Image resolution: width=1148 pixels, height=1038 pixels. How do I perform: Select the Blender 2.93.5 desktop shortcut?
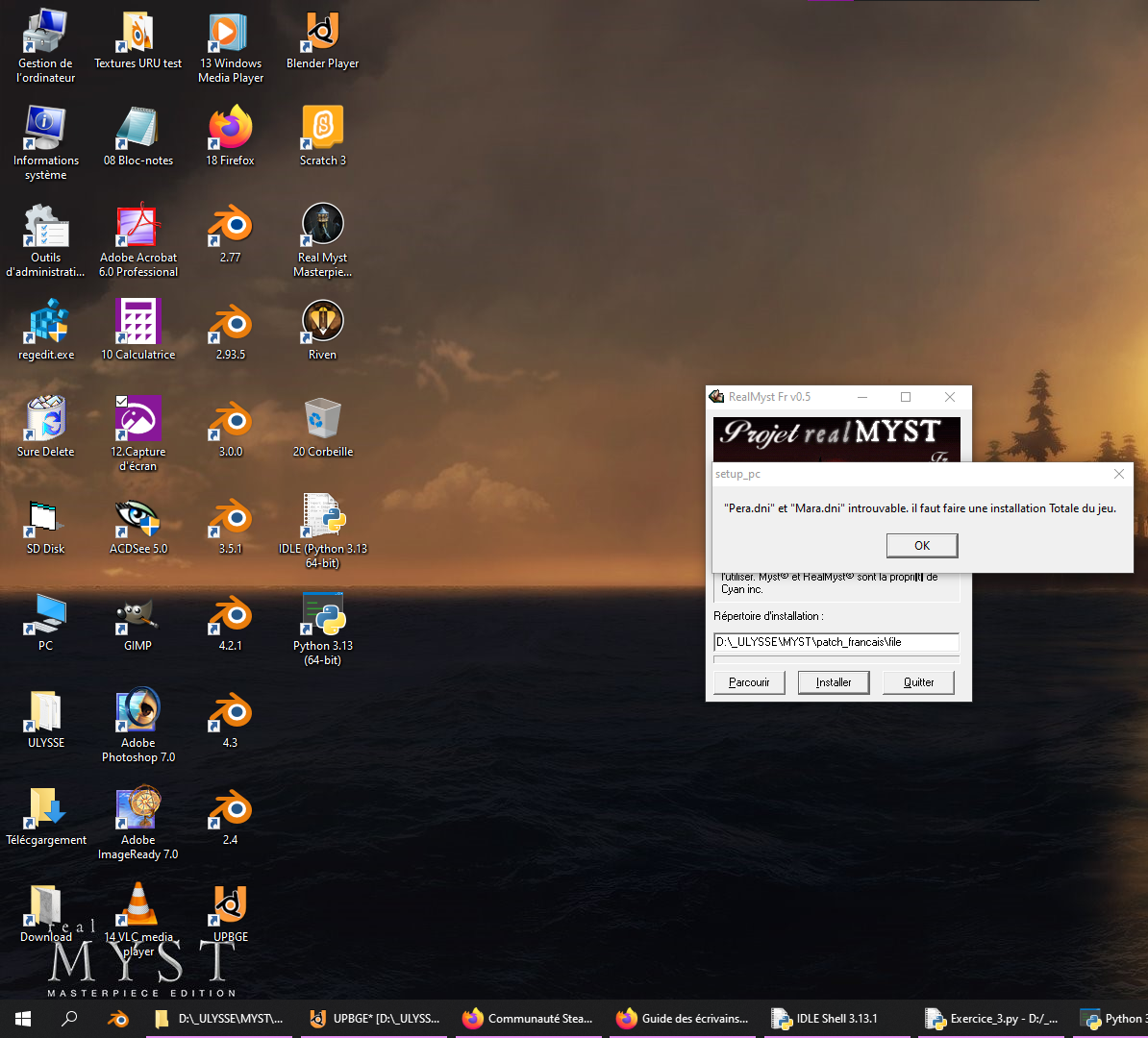(x=231, y=331)
